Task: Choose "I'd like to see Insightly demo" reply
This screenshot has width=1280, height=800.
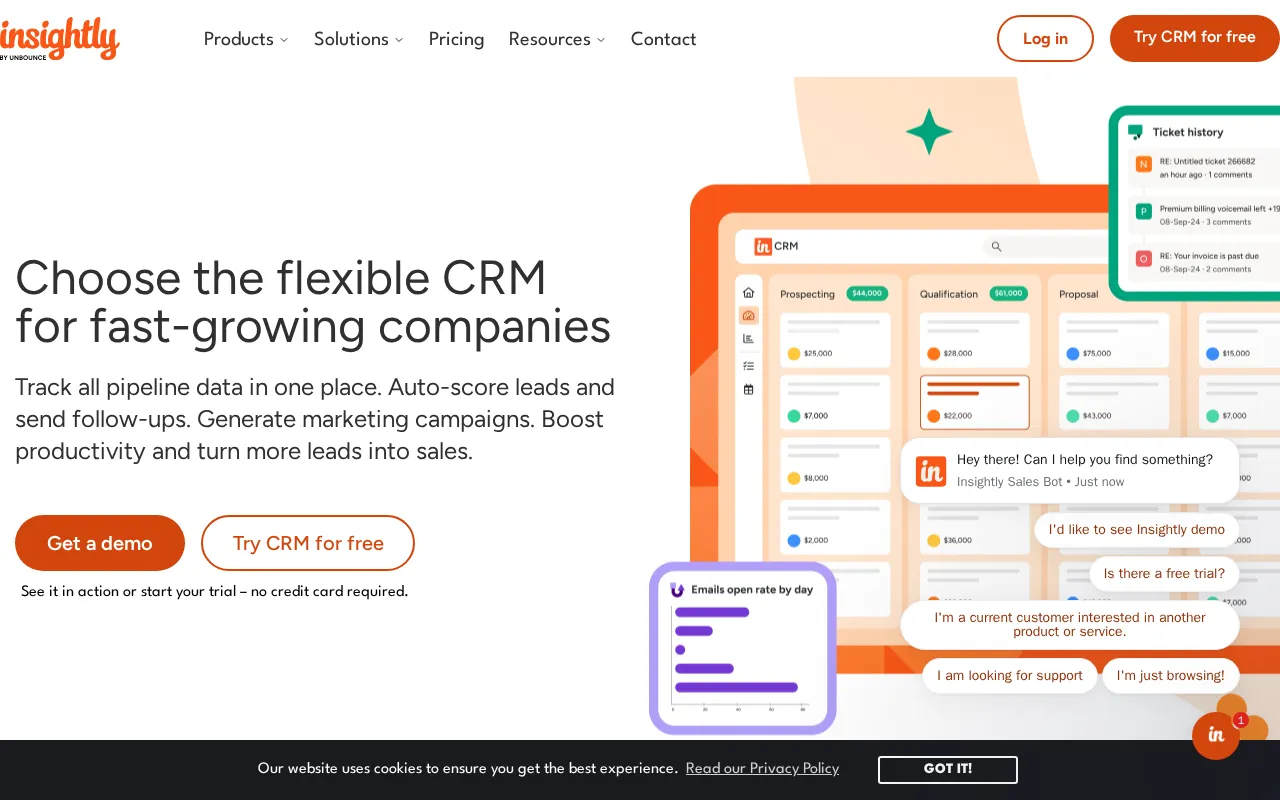Action: coord(1136,530)
